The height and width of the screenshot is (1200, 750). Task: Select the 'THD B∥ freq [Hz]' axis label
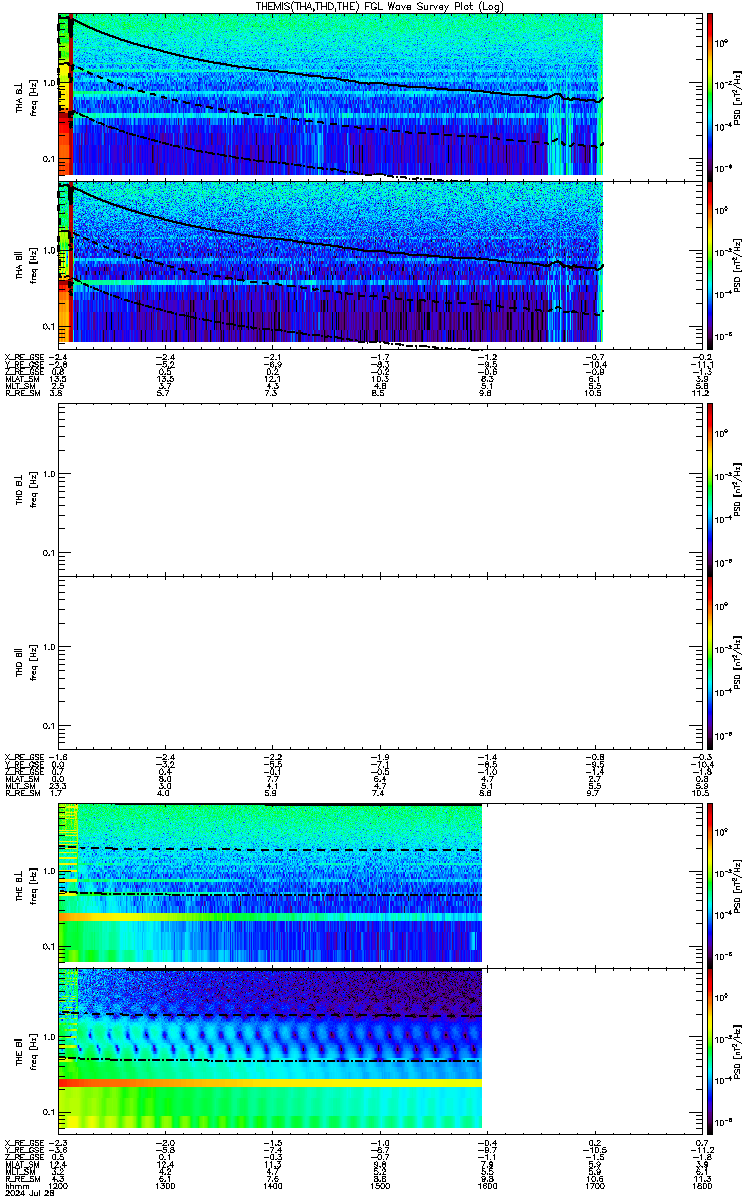coord(26,662)
